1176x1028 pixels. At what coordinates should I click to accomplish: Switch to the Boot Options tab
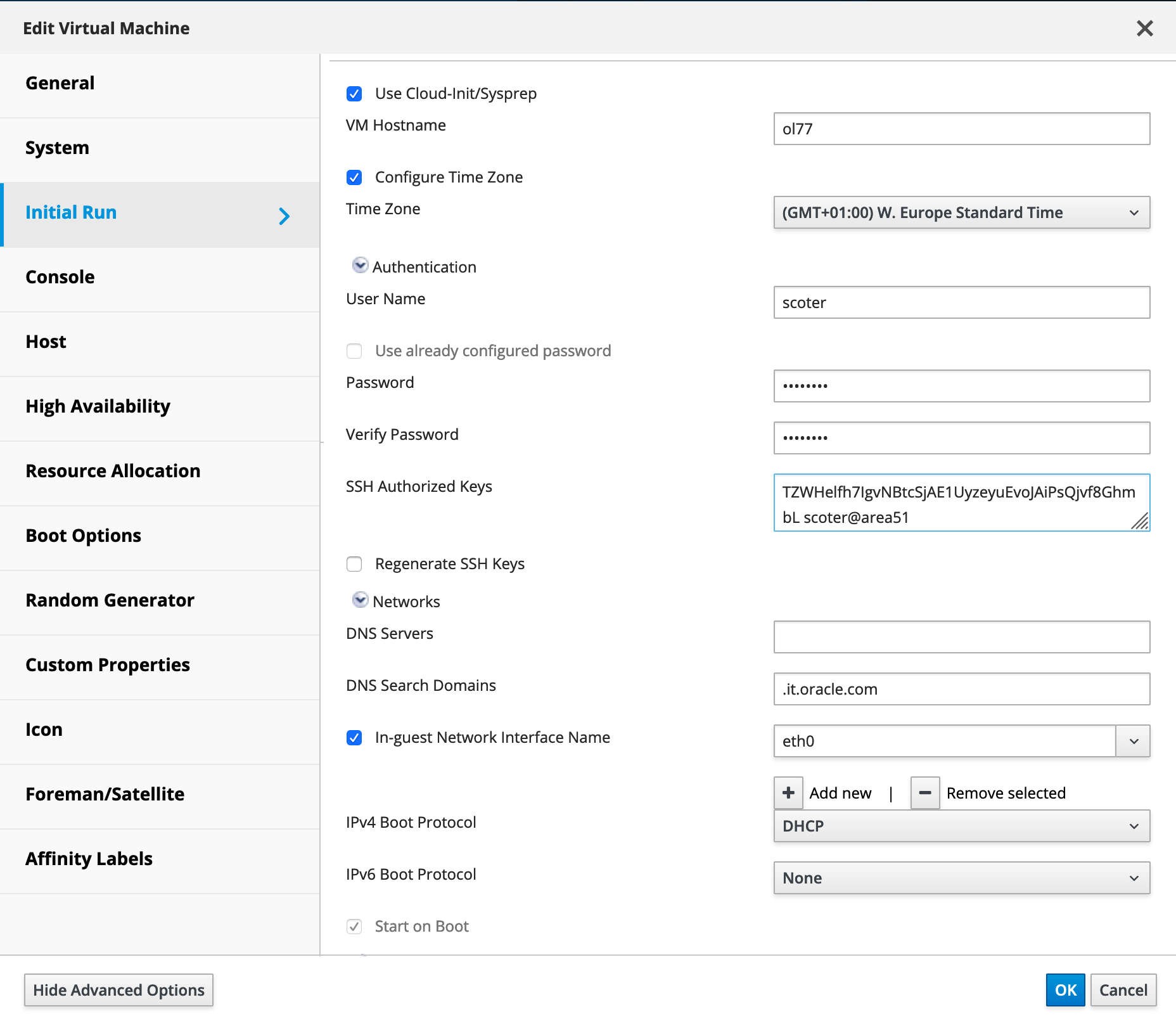(84, 536)
